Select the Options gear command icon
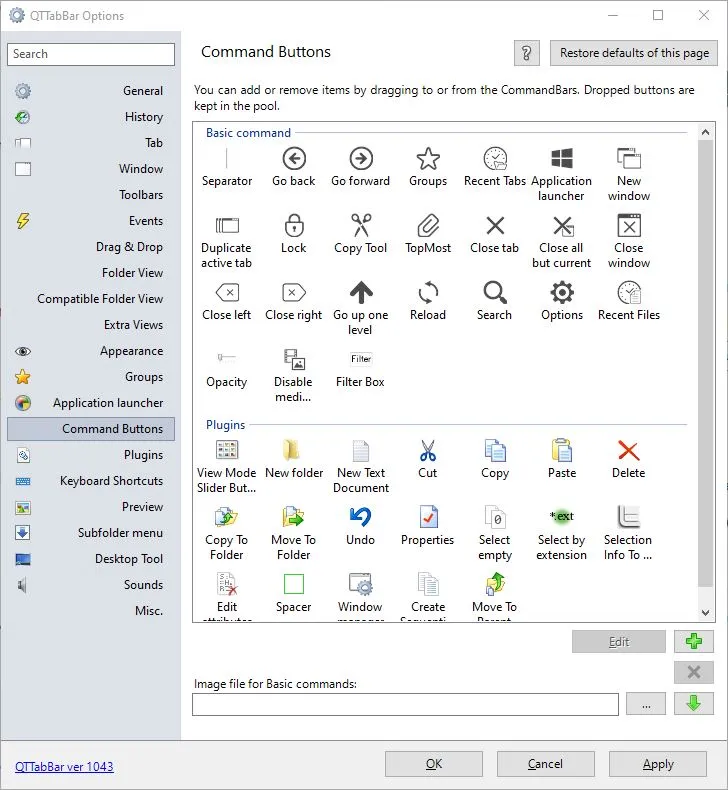 [562, 293]
